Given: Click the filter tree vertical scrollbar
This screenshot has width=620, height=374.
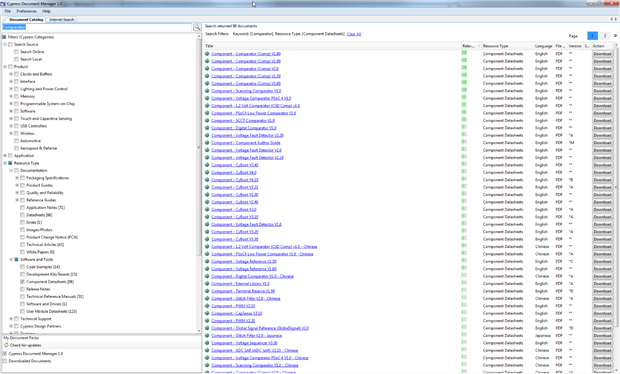Looking at the screenshot, I should (x=199, y=184).
